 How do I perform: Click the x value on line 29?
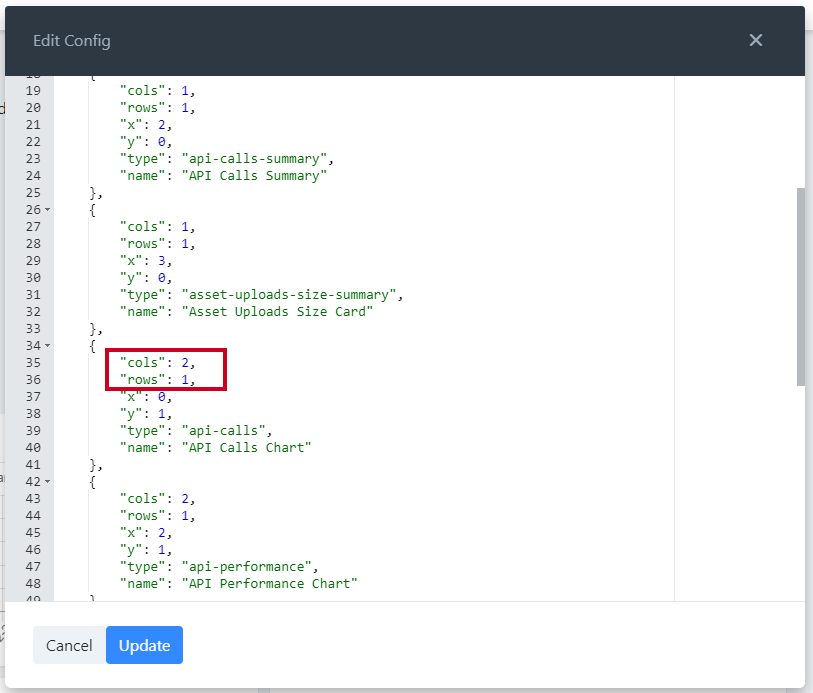(162, 261)
